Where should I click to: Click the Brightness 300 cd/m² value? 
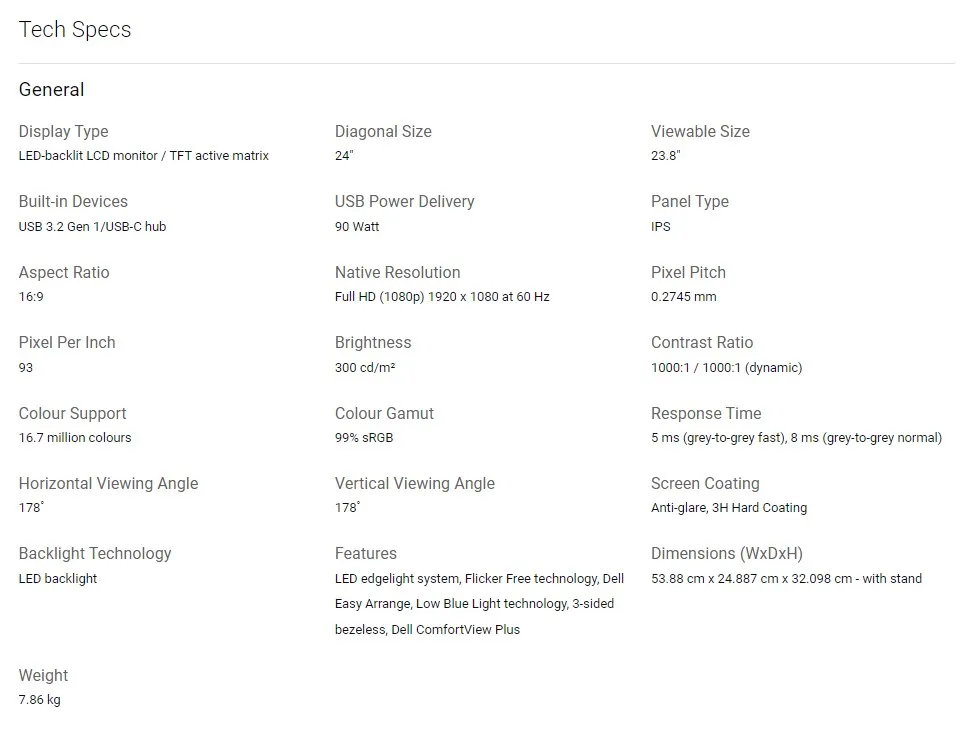click(x=365, y=368)
